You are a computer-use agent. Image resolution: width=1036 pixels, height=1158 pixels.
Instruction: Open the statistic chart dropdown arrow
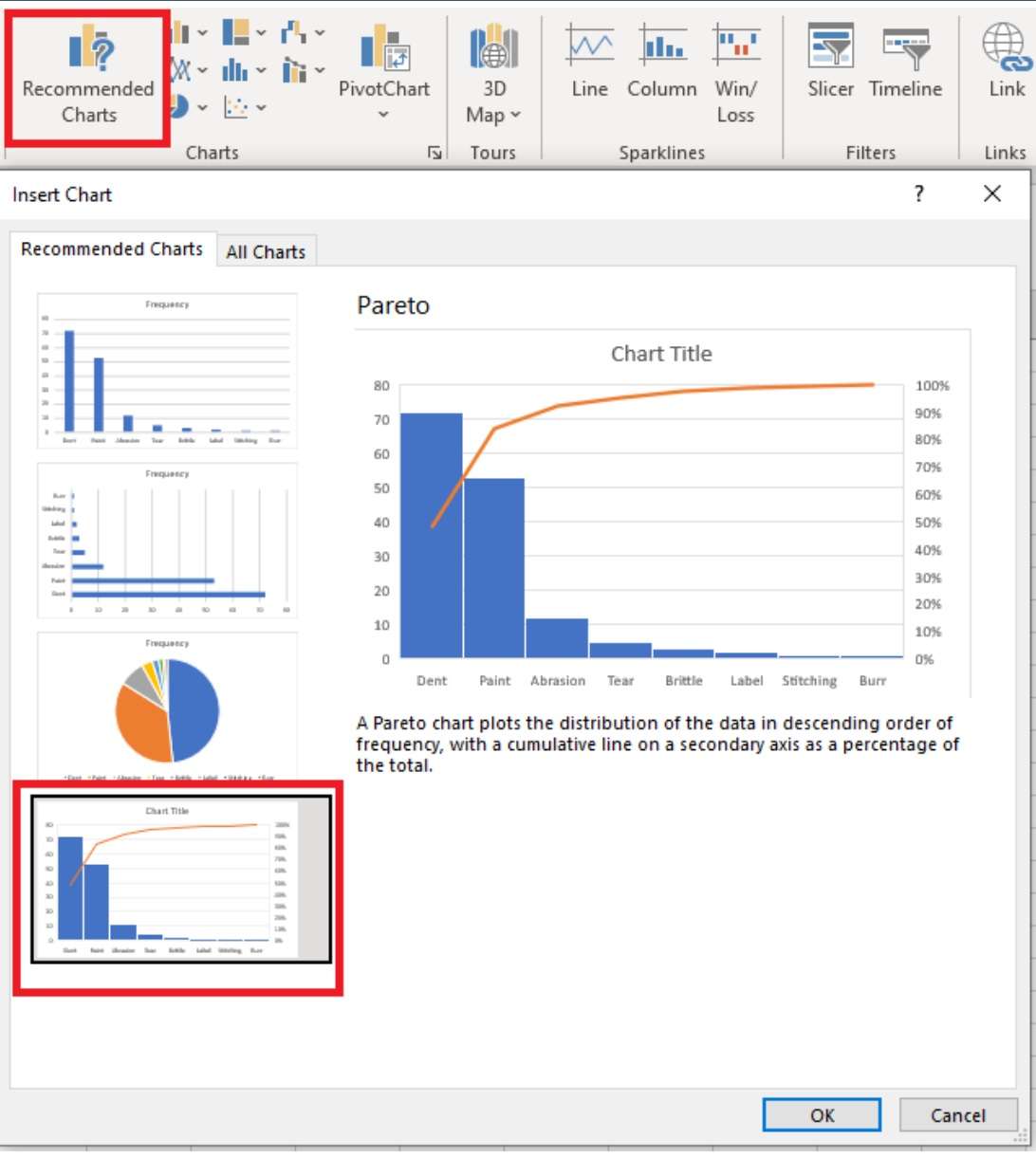pyautogui.click(x=261, y=70)
